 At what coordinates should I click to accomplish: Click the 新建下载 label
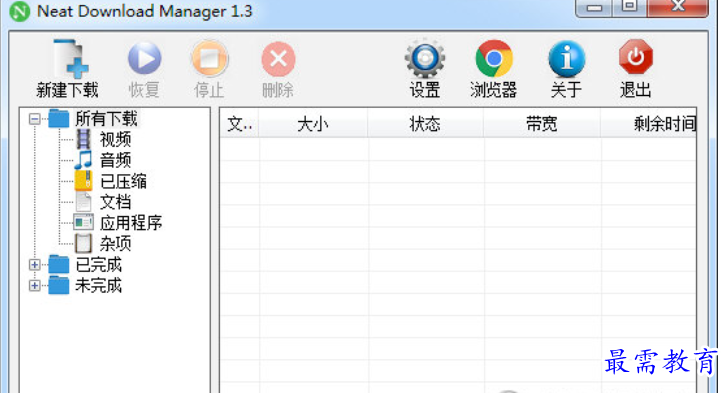(68, 90)
